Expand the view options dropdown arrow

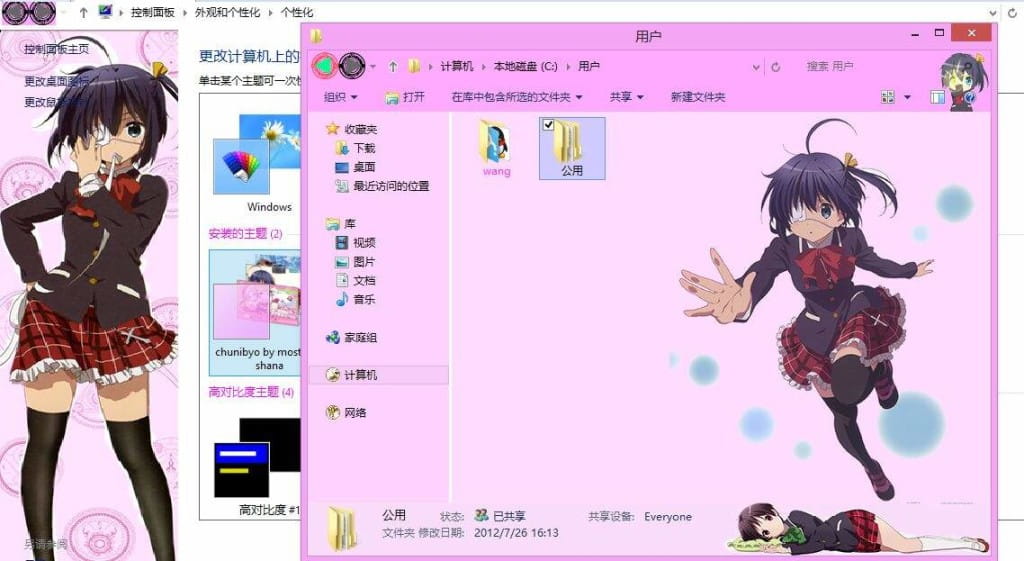(907, 97)
